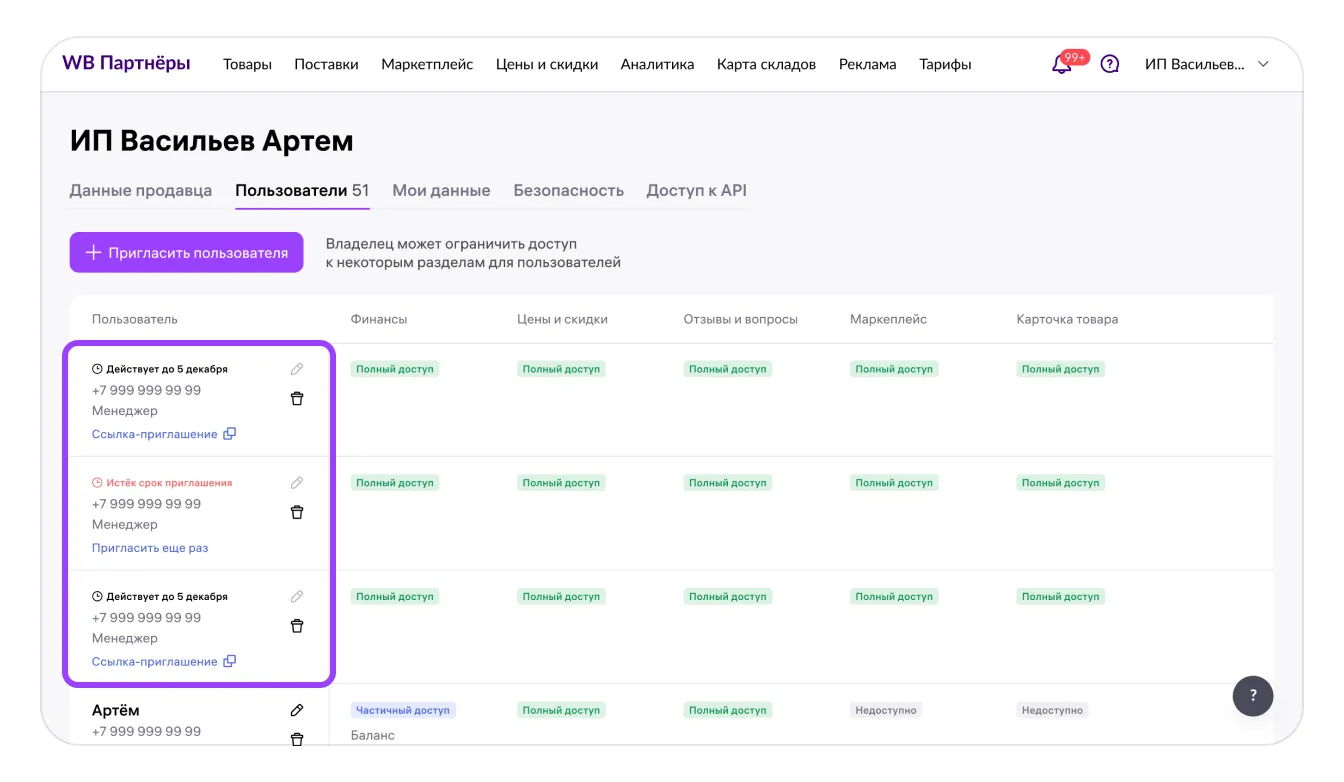The height and width of the screenshot is (782, 1344).
Task: Click the copy icon beside first Ссылка-приглашение
Action: [x=230, y=434]
